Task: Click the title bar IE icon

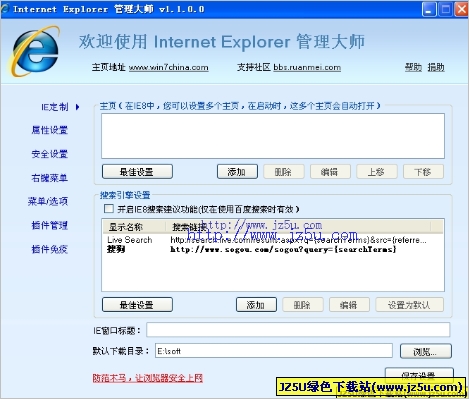Action: click(x=5, y=9)
